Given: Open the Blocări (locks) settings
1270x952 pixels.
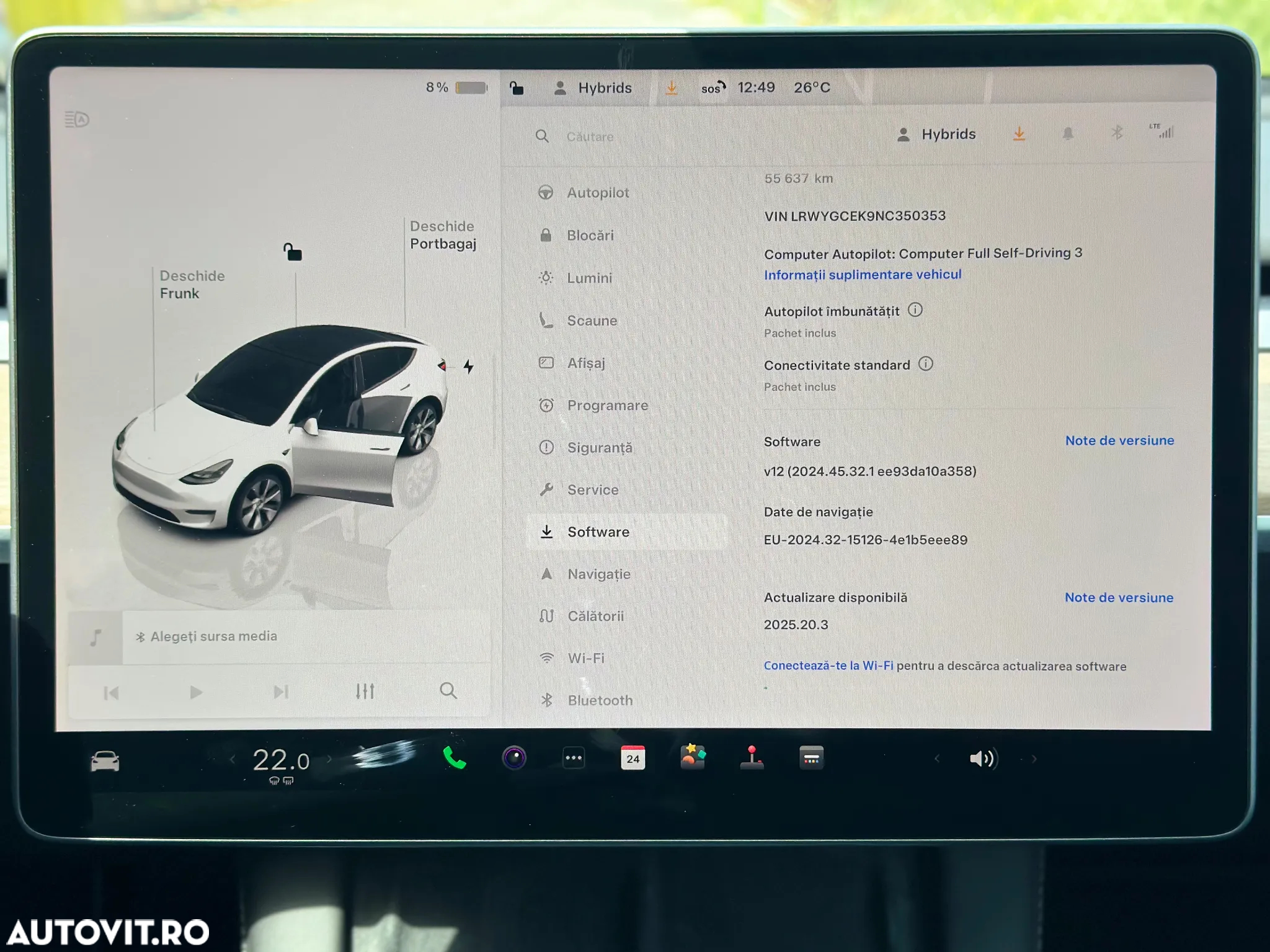Looking at the screenshot, I should 576,236.
